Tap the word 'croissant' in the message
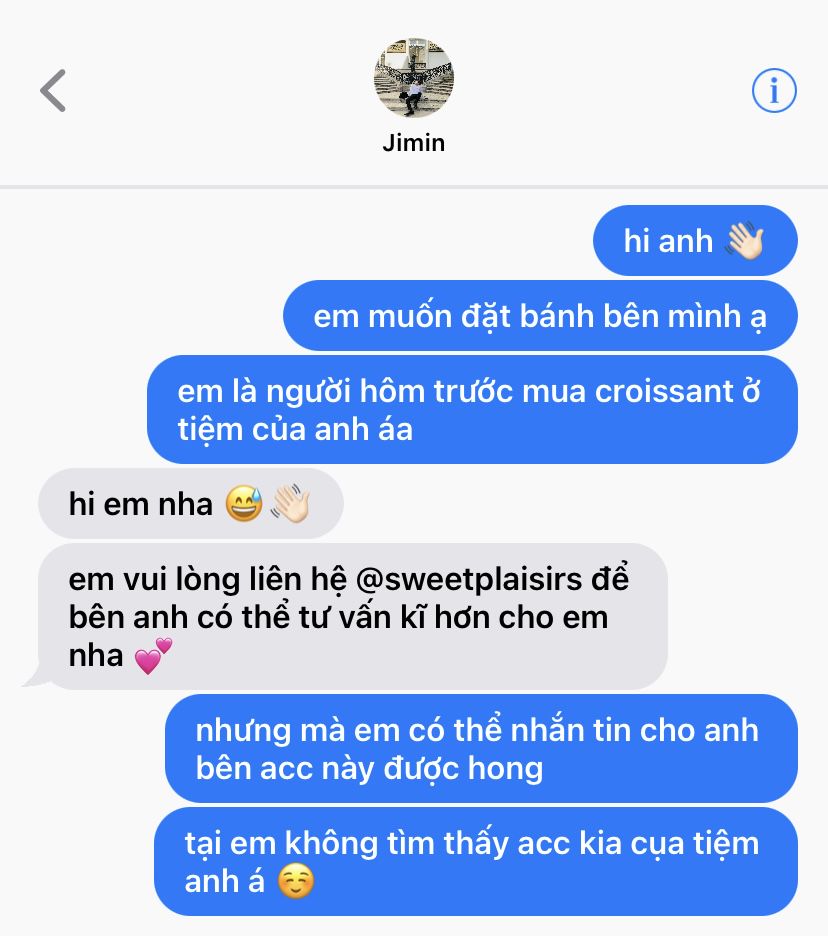Screen dimensions: 828x936 coord(664,392)
